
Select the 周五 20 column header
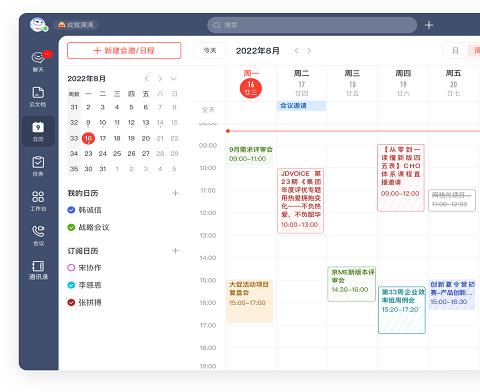453,83
